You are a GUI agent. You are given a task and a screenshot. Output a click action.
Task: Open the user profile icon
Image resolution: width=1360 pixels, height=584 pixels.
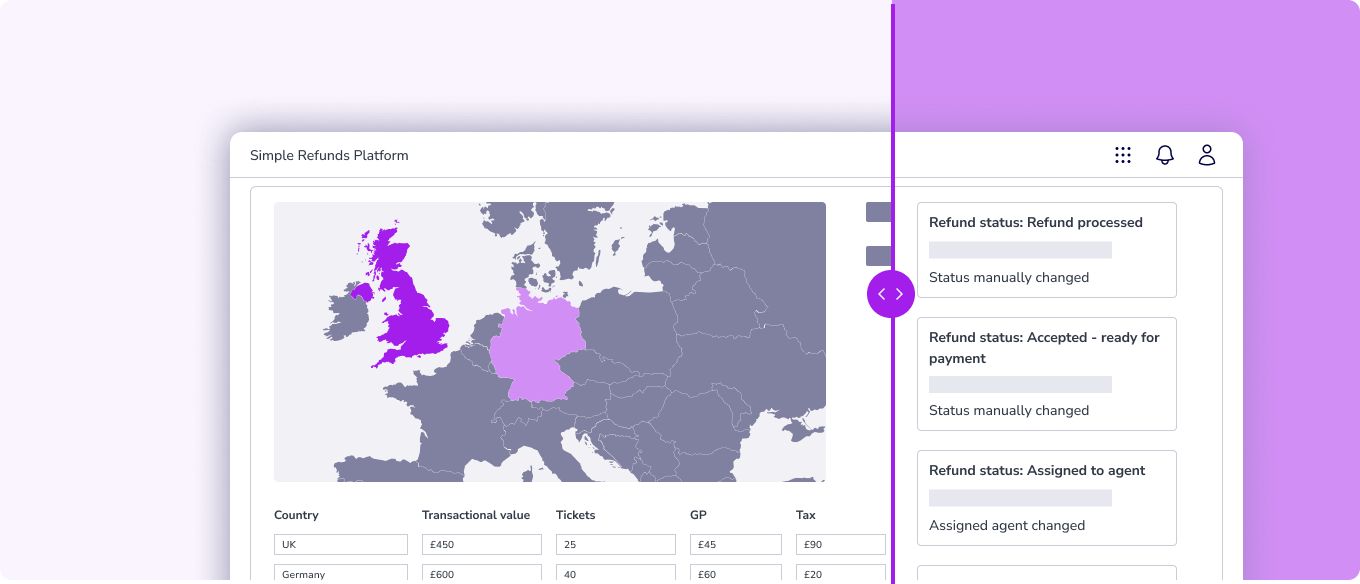[1207, 155]
